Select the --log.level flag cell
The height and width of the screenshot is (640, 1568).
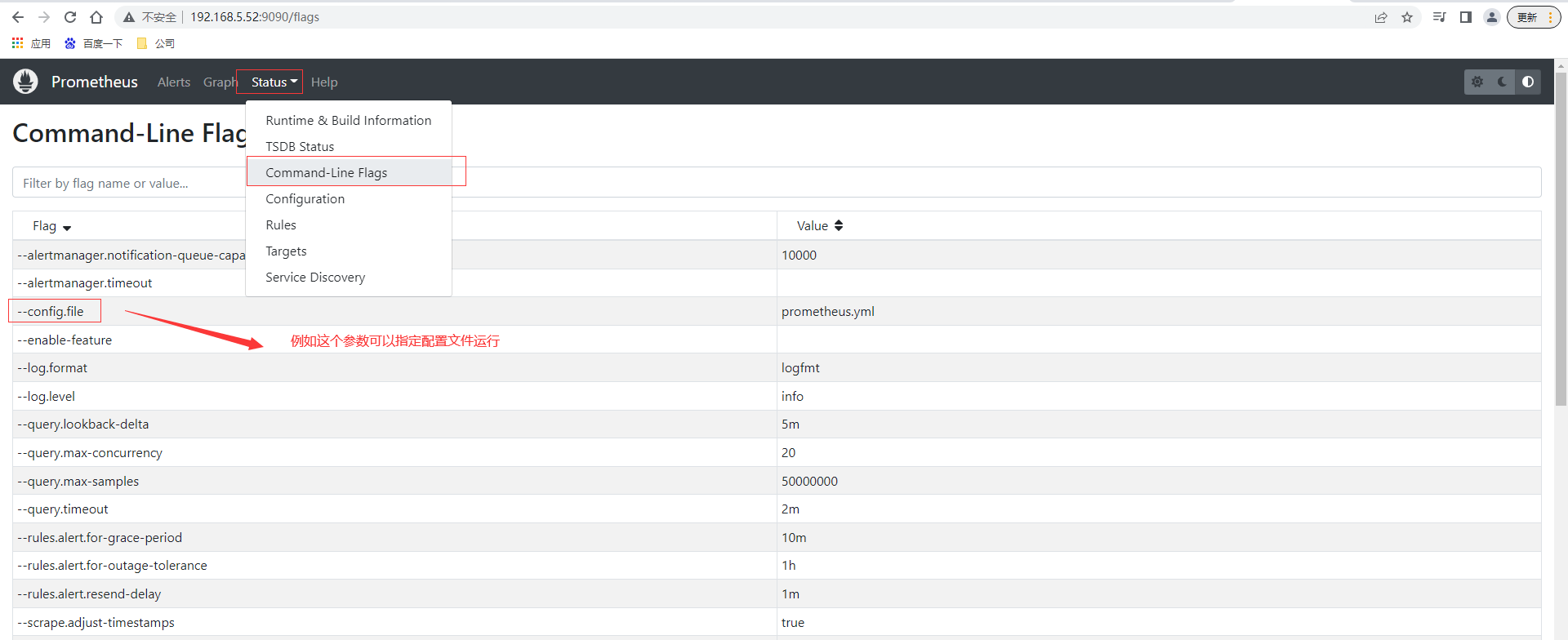click(394, 396)
